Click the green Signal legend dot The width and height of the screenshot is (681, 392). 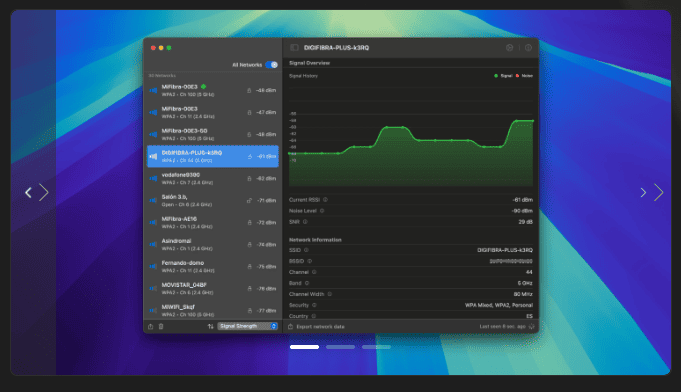coord(496,76)
